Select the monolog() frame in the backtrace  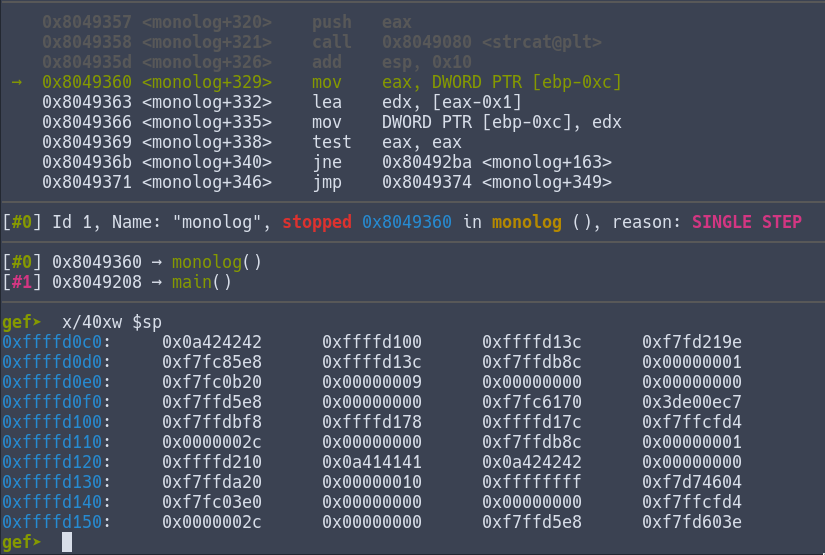[216, 262]
